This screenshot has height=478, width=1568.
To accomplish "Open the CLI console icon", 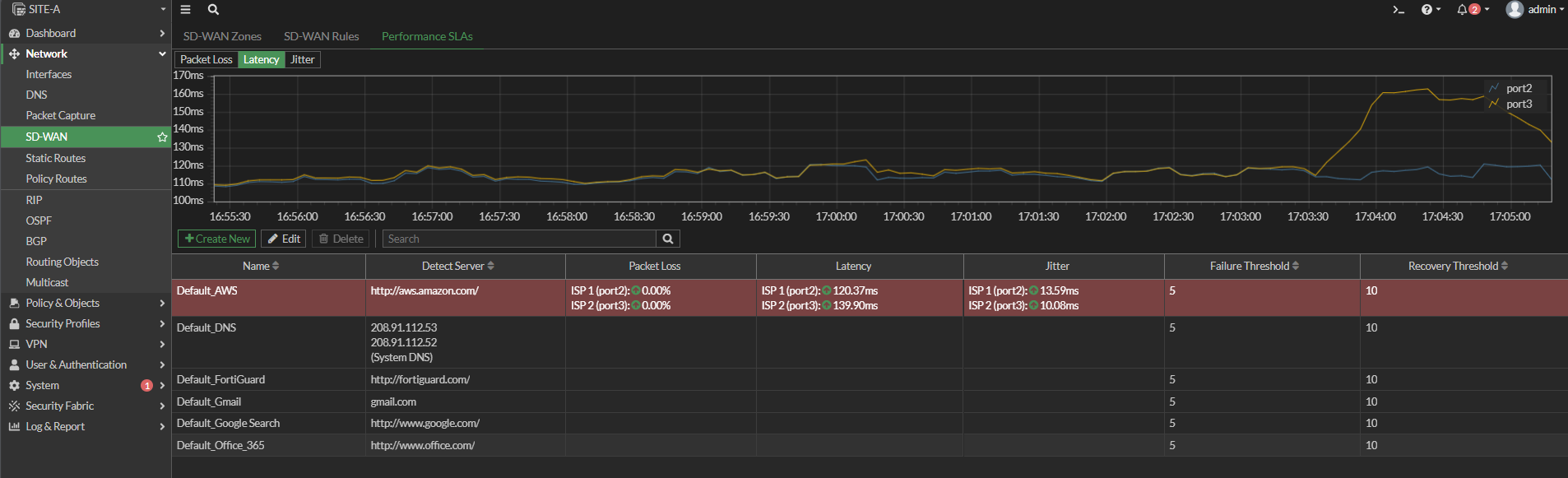I will tap(1398, 10).
